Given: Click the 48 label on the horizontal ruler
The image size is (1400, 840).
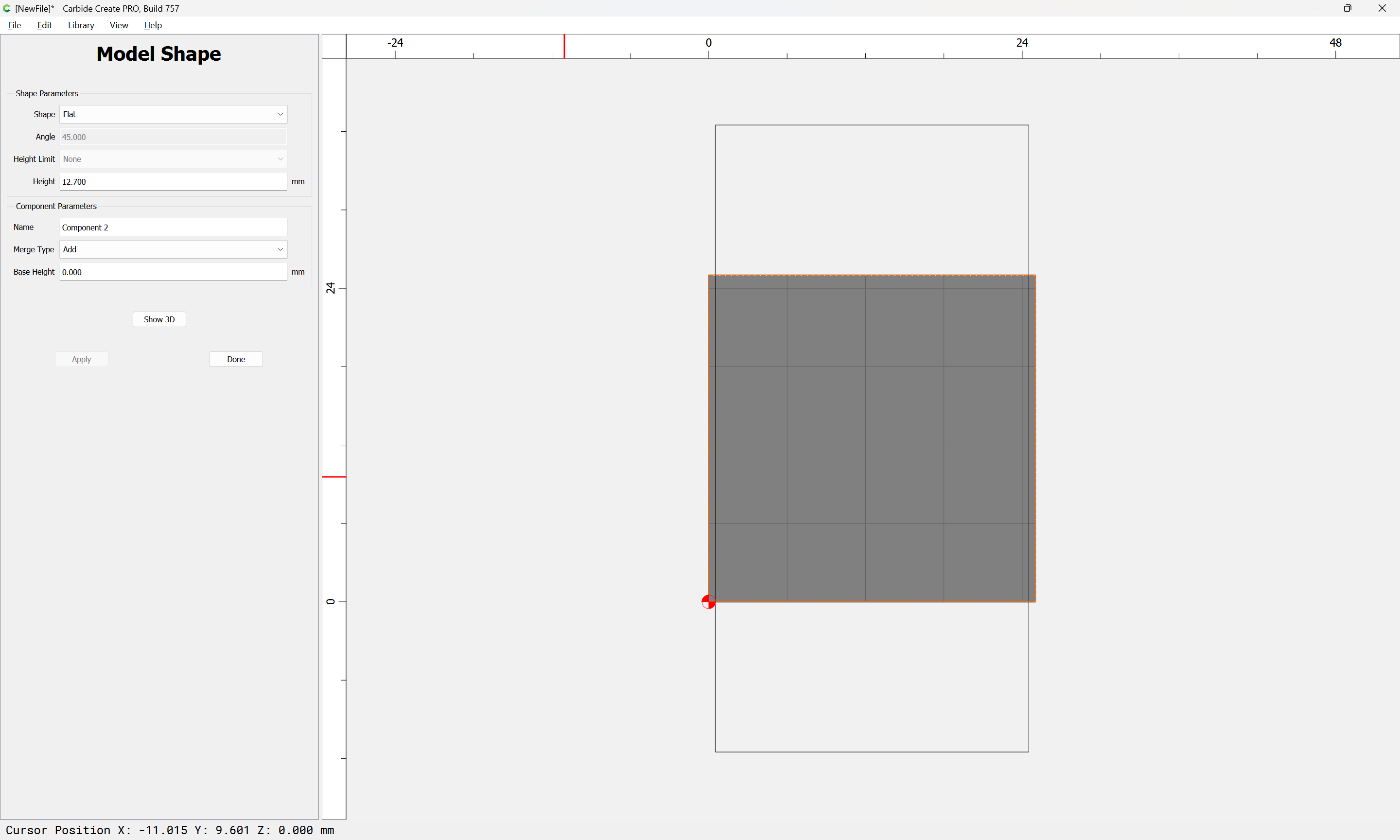Looking at the screenshot, I should (1335, 42).
